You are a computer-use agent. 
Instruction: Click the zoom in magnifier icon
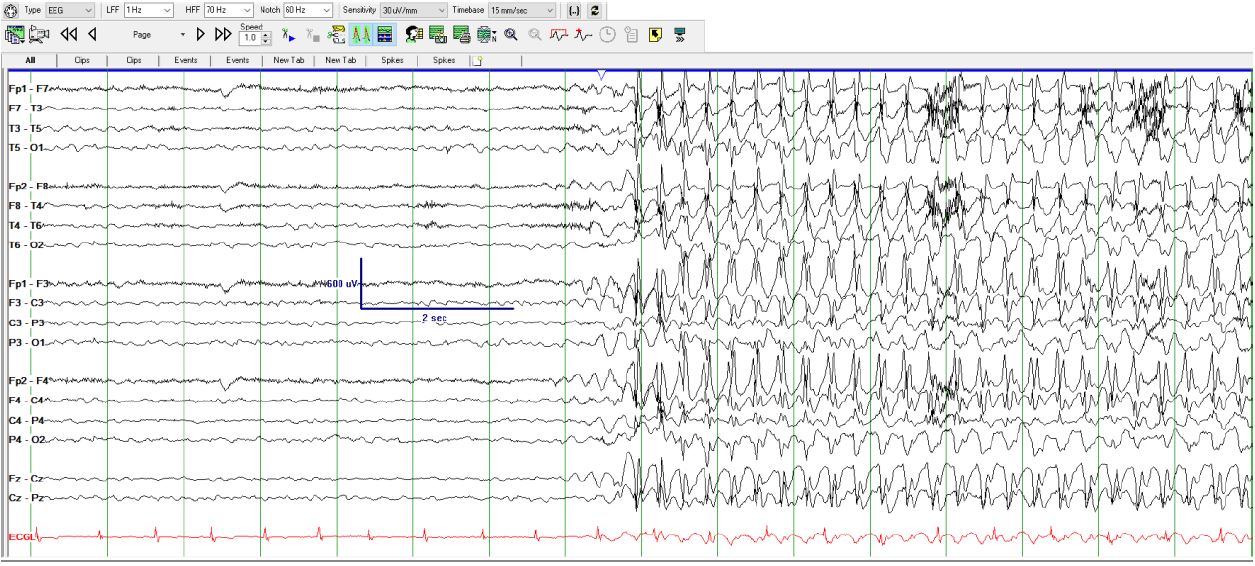(x=511, y=34)
